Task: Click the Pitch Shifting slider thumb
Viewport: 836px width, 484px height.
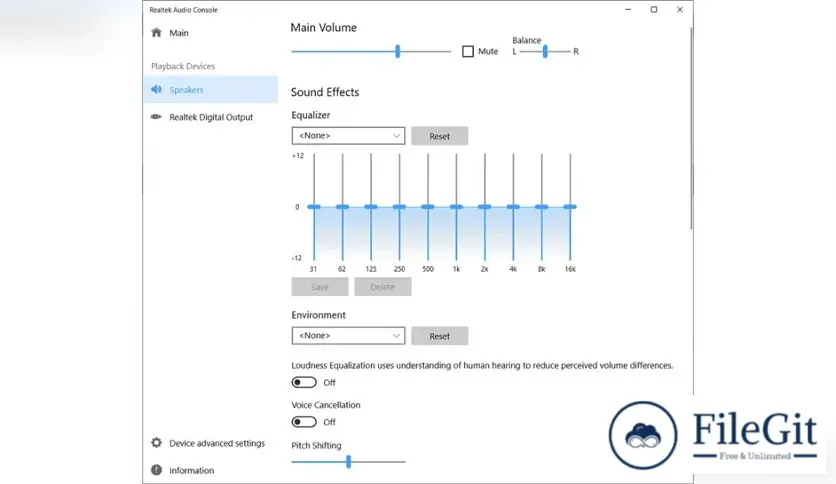Action: 349,462
